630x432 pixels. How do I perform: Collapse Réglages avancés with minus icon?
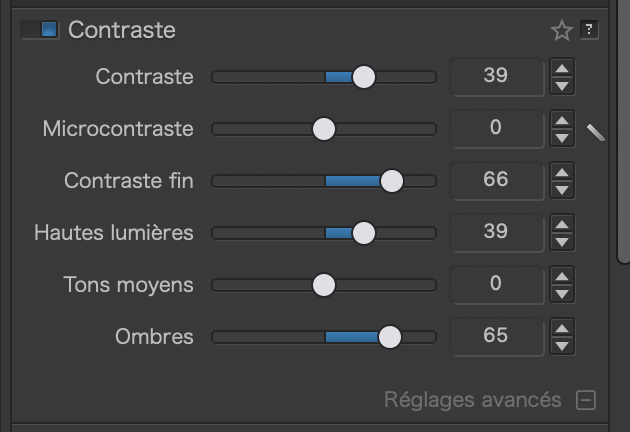click(x=586, y=400)
